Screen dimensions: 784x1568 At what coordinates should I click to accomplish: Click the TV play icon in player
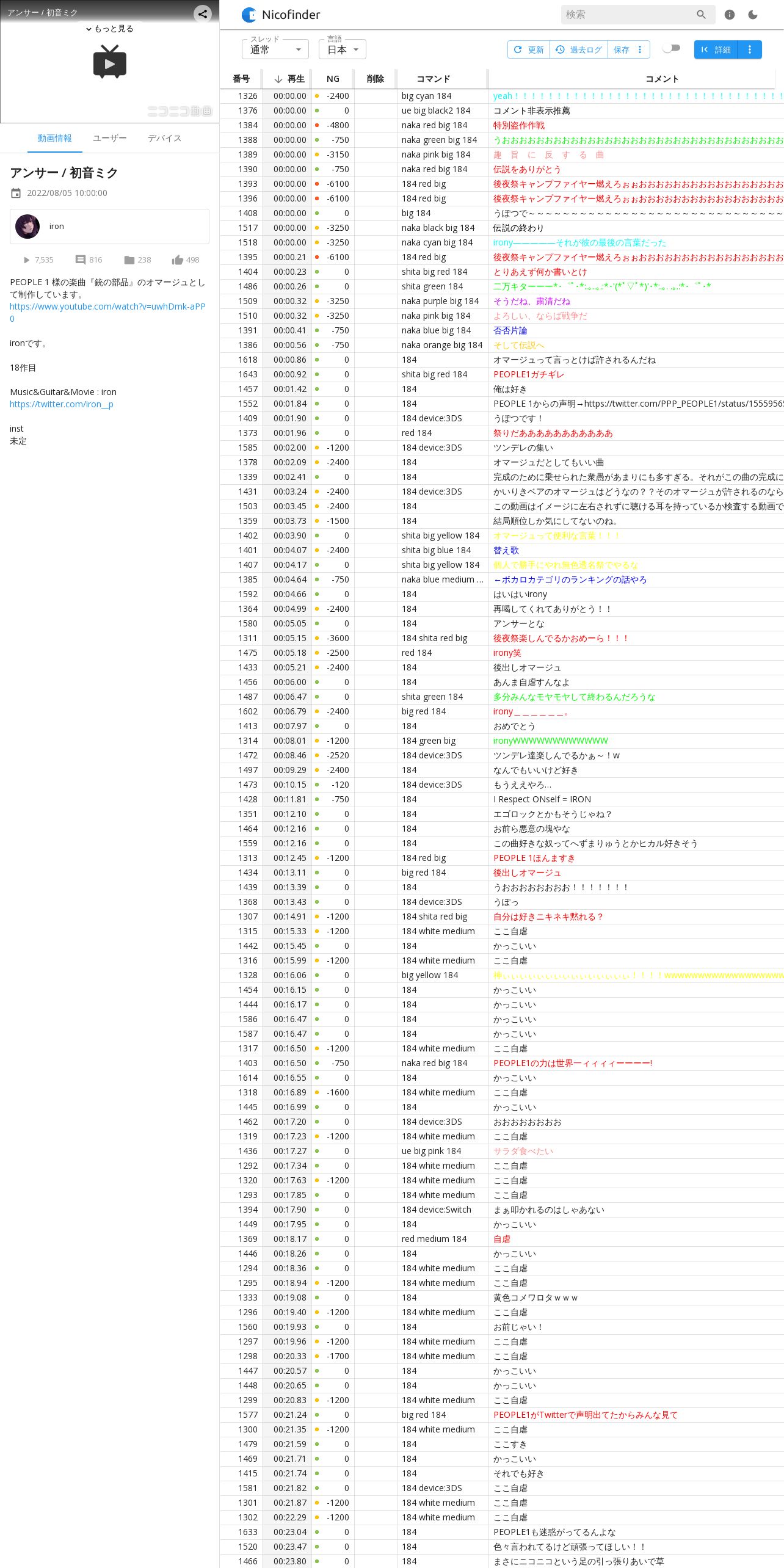tap(110, 62)
